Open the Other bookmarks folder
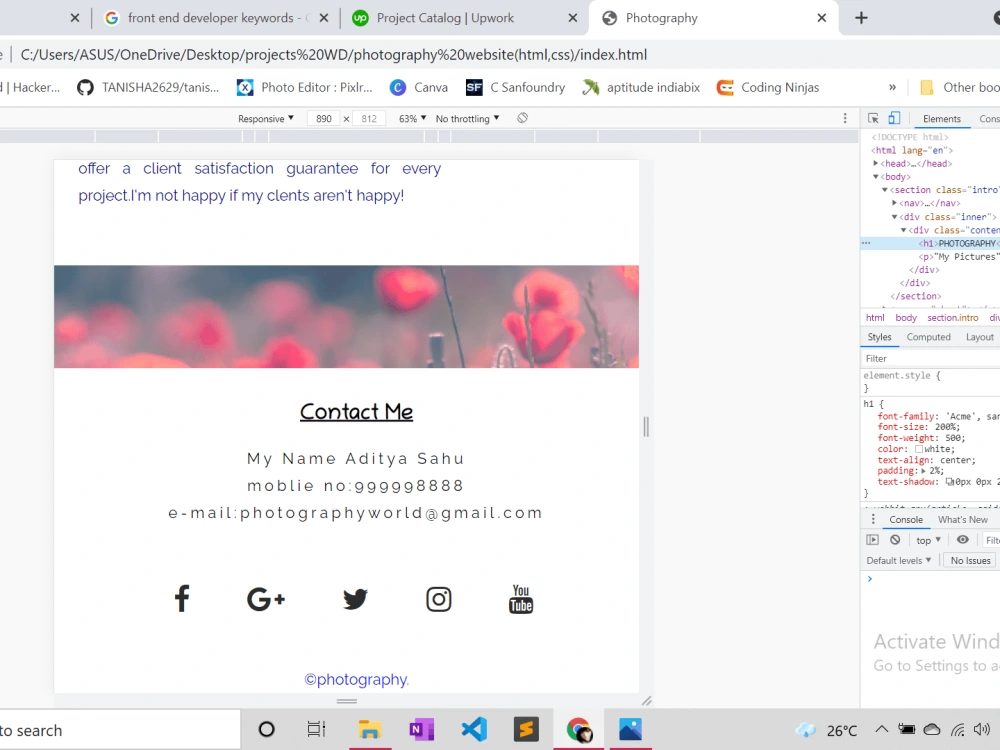Screen dimensions: 1000x750 pyautogui.click(x=960, y=87)
